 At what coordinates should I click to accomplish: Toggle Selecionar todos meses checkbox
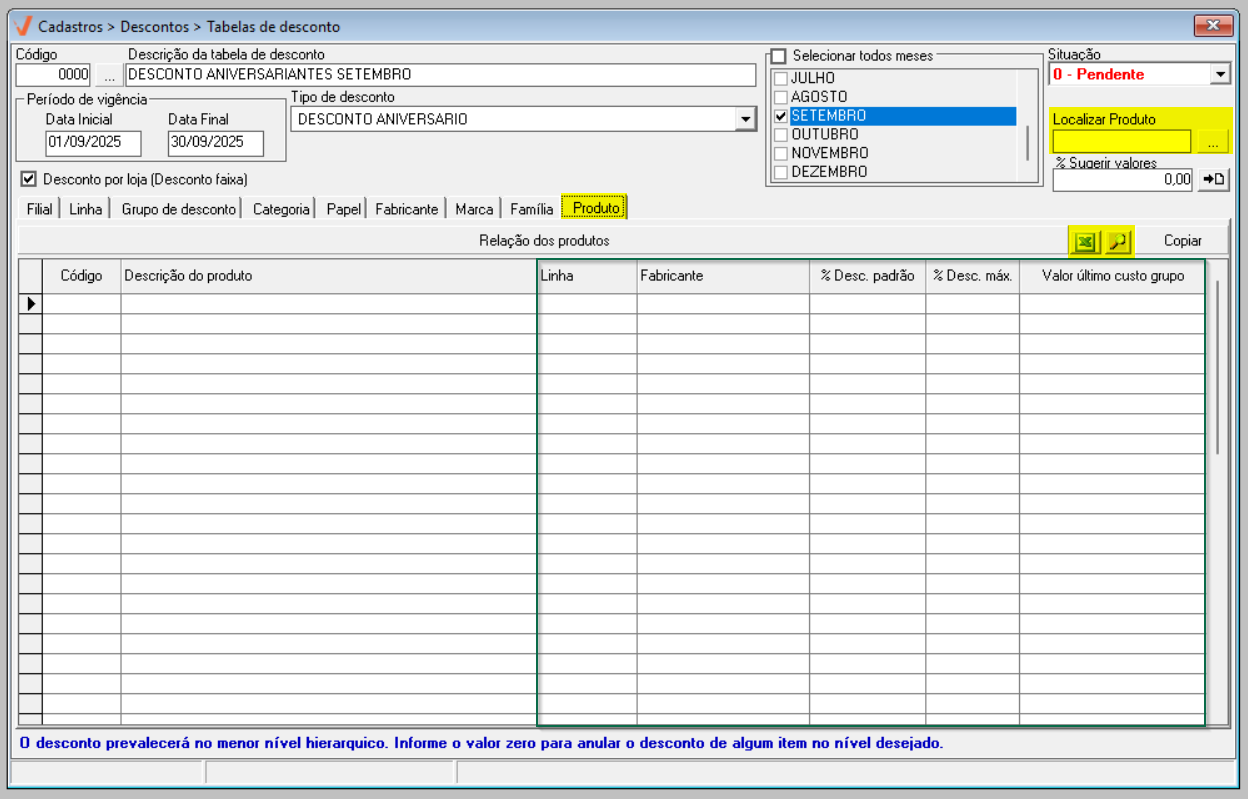(x=779, y=56)
